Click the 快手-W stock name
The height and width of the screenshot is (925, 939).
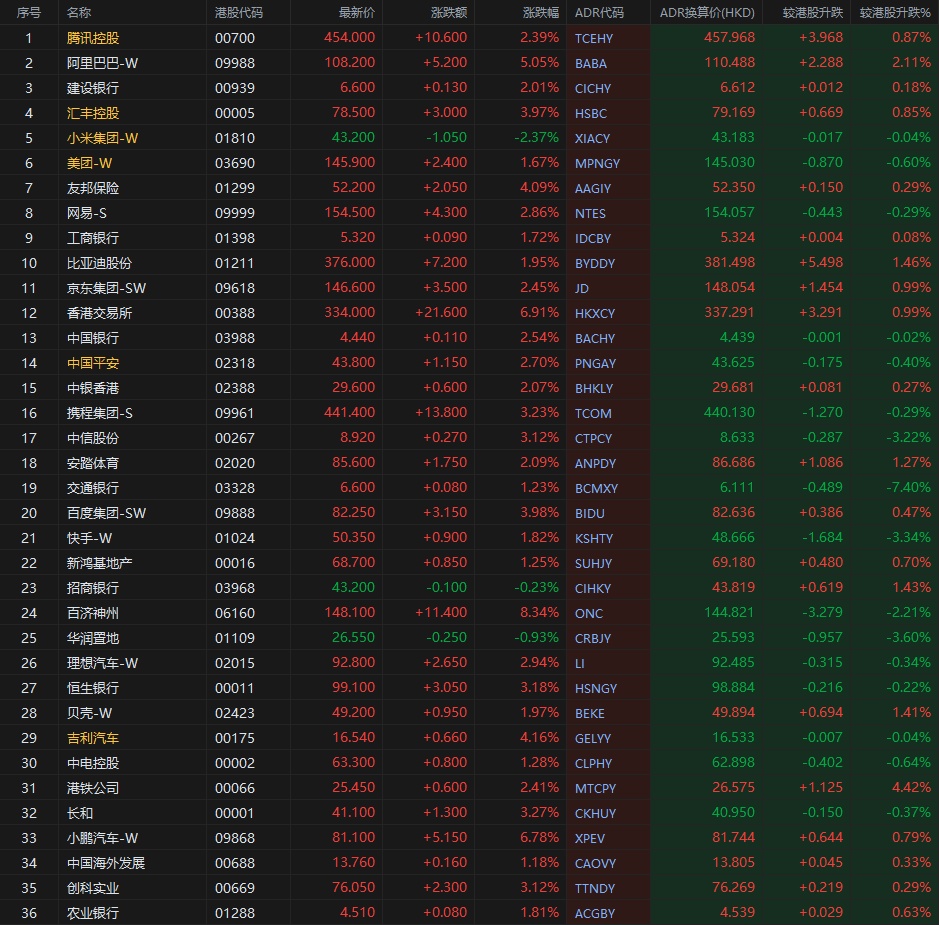pos(89,538)
